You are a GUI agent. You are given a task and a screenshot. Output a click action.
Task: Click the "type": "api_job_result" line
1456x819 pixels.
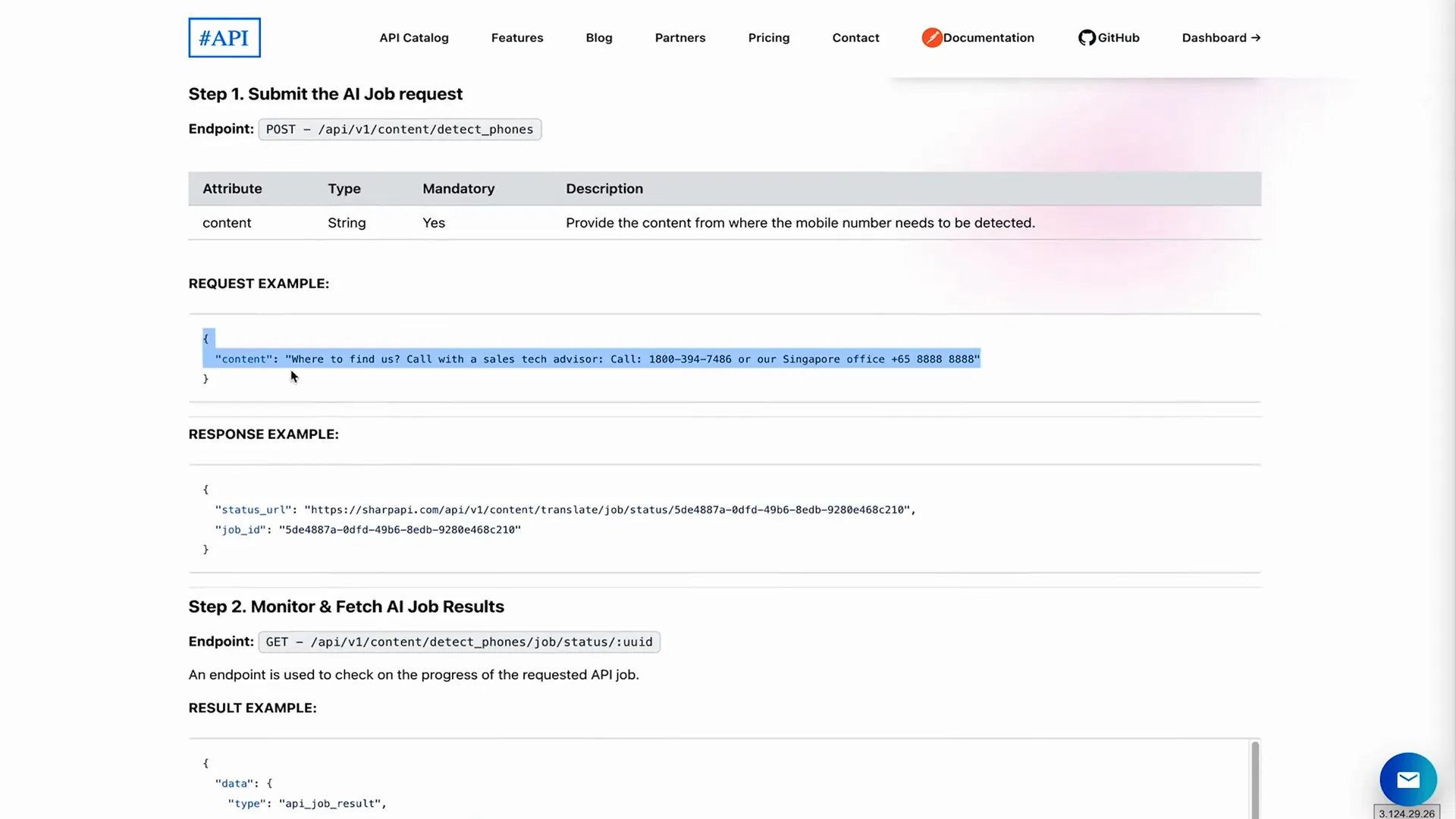tap(307, 804)
